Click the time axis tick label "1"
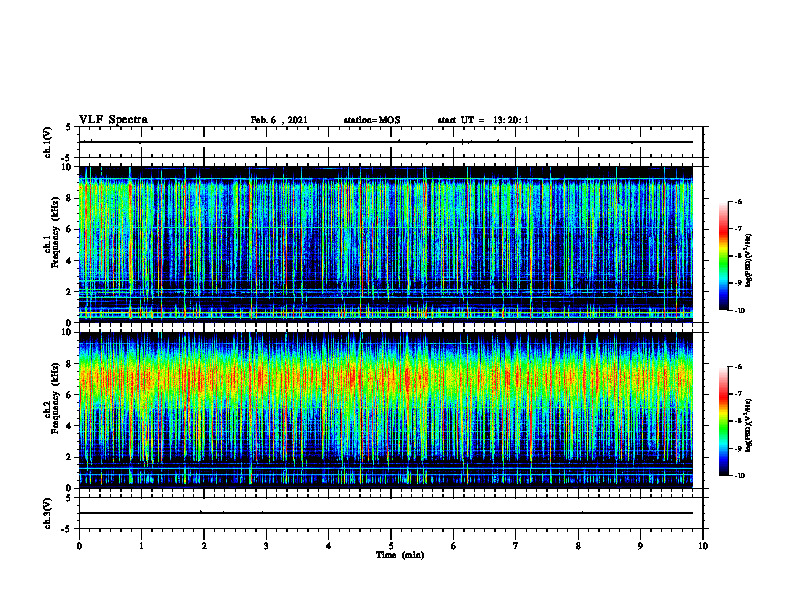The image size is (792, 612). click(x=142, y=546)
